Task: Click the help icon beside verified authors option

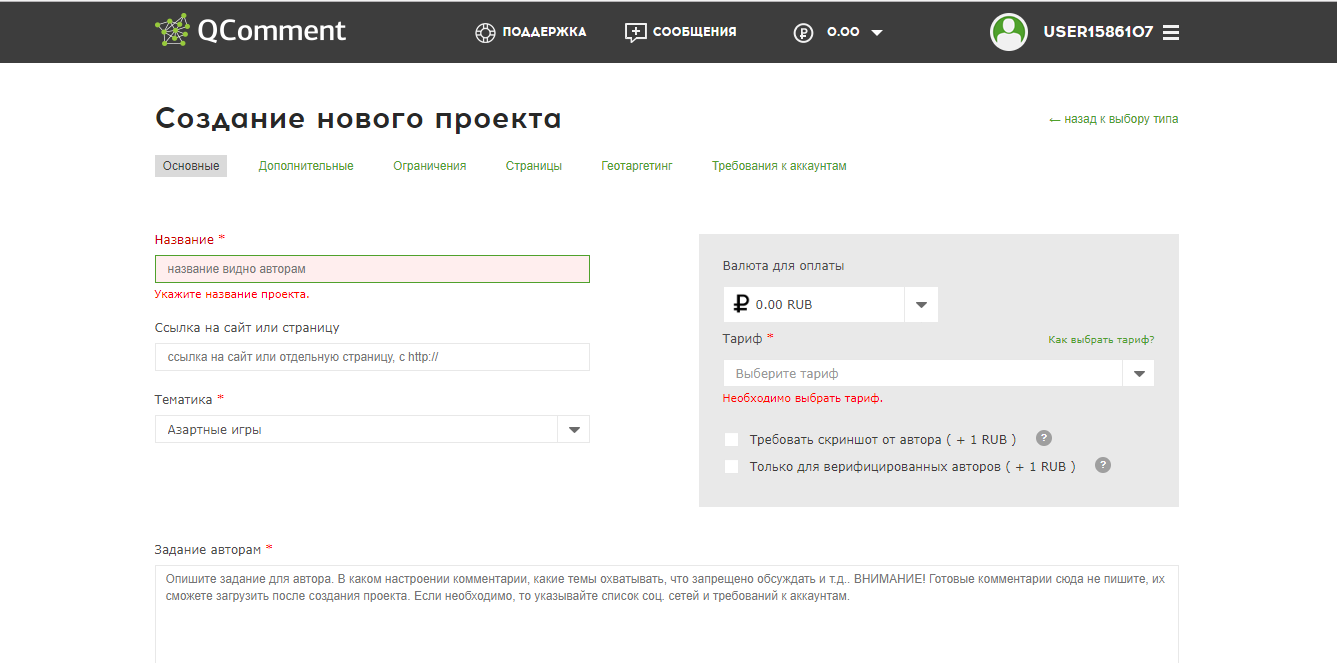Action: [x=1102, y=465]
